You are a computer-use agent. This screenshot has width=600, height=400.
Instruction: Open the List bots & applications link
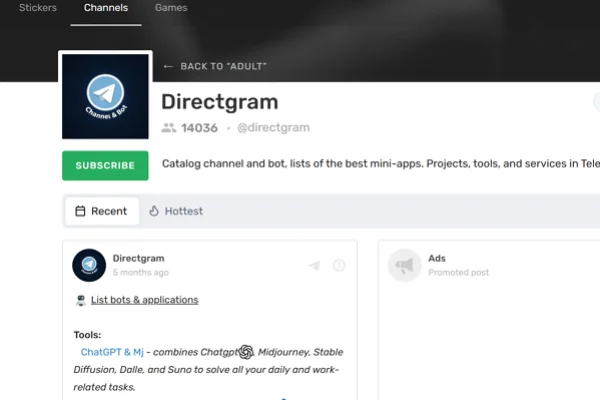tap(145, 300)
